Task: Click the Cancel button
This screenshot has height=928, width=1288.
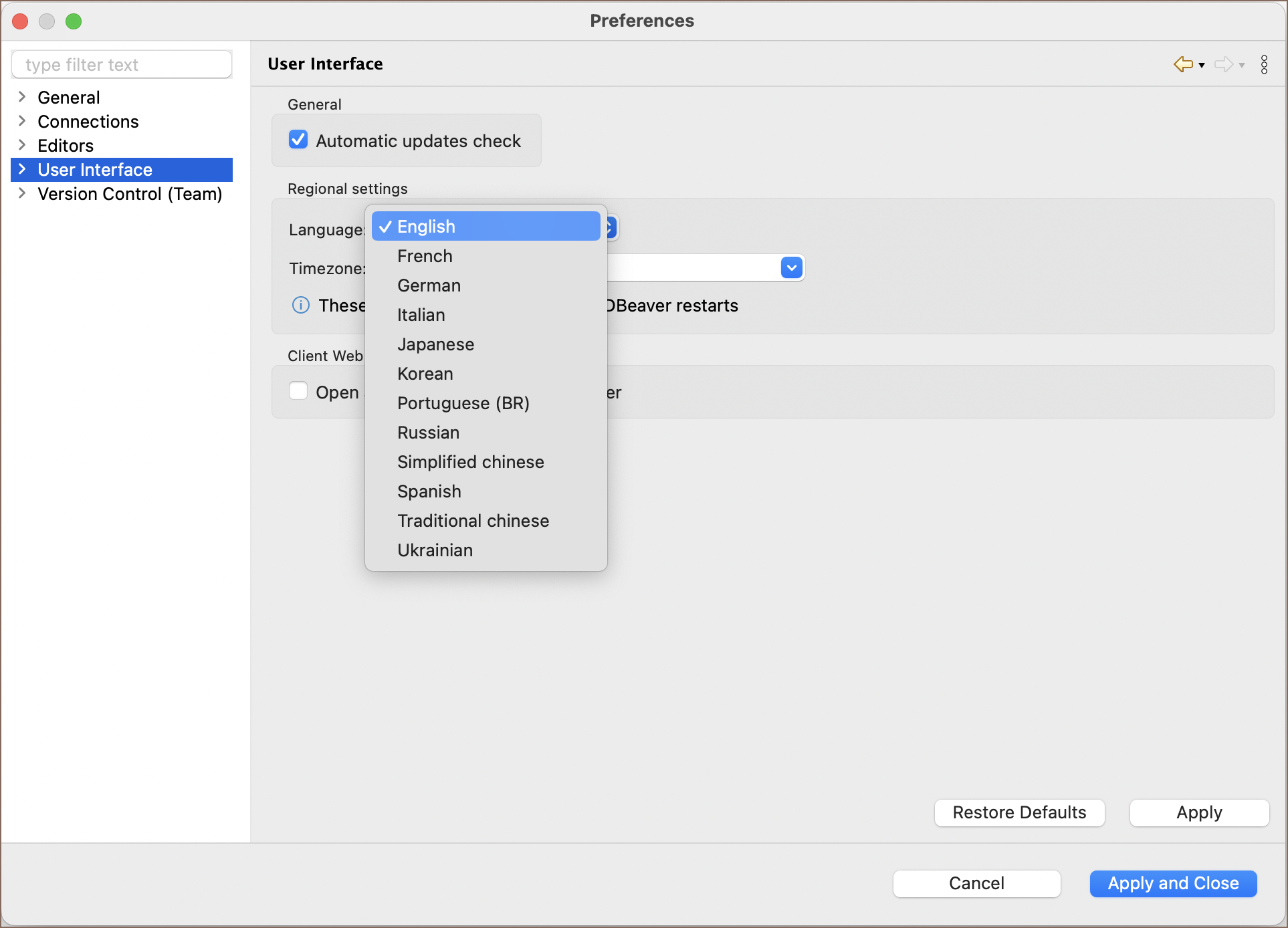Action: [x=976, y=883]
